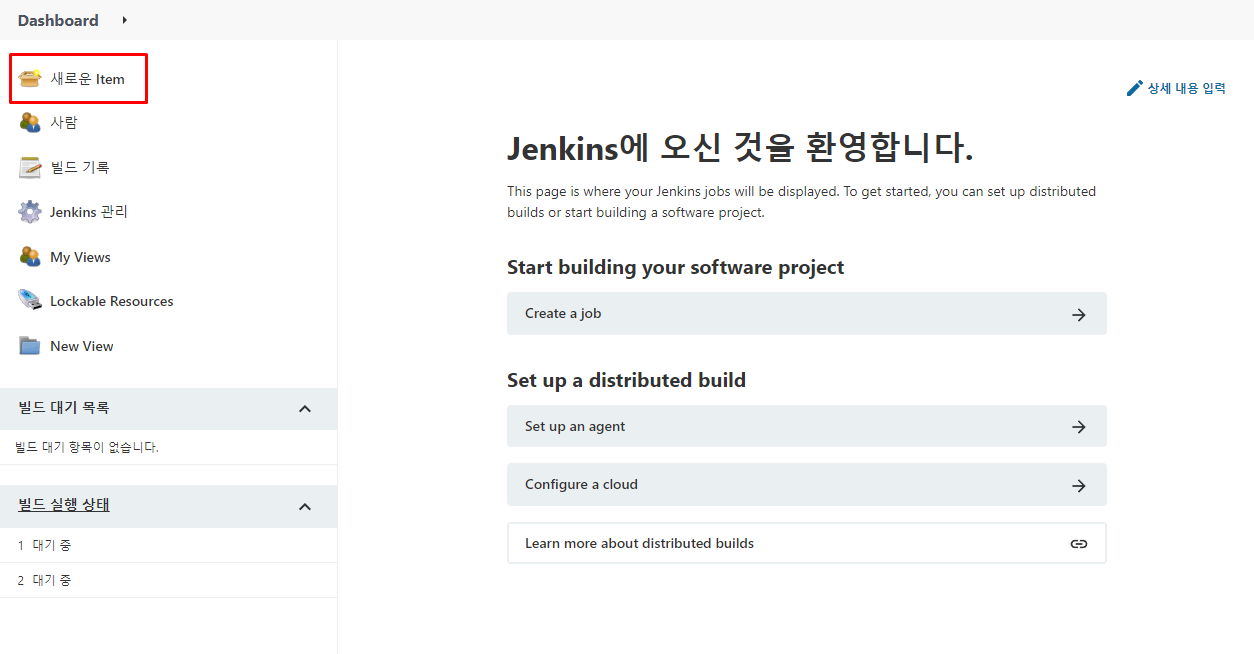This screenshot has height=654, width=1254.
Task: Click the 사람 people icon
Action: coord(30,122)
